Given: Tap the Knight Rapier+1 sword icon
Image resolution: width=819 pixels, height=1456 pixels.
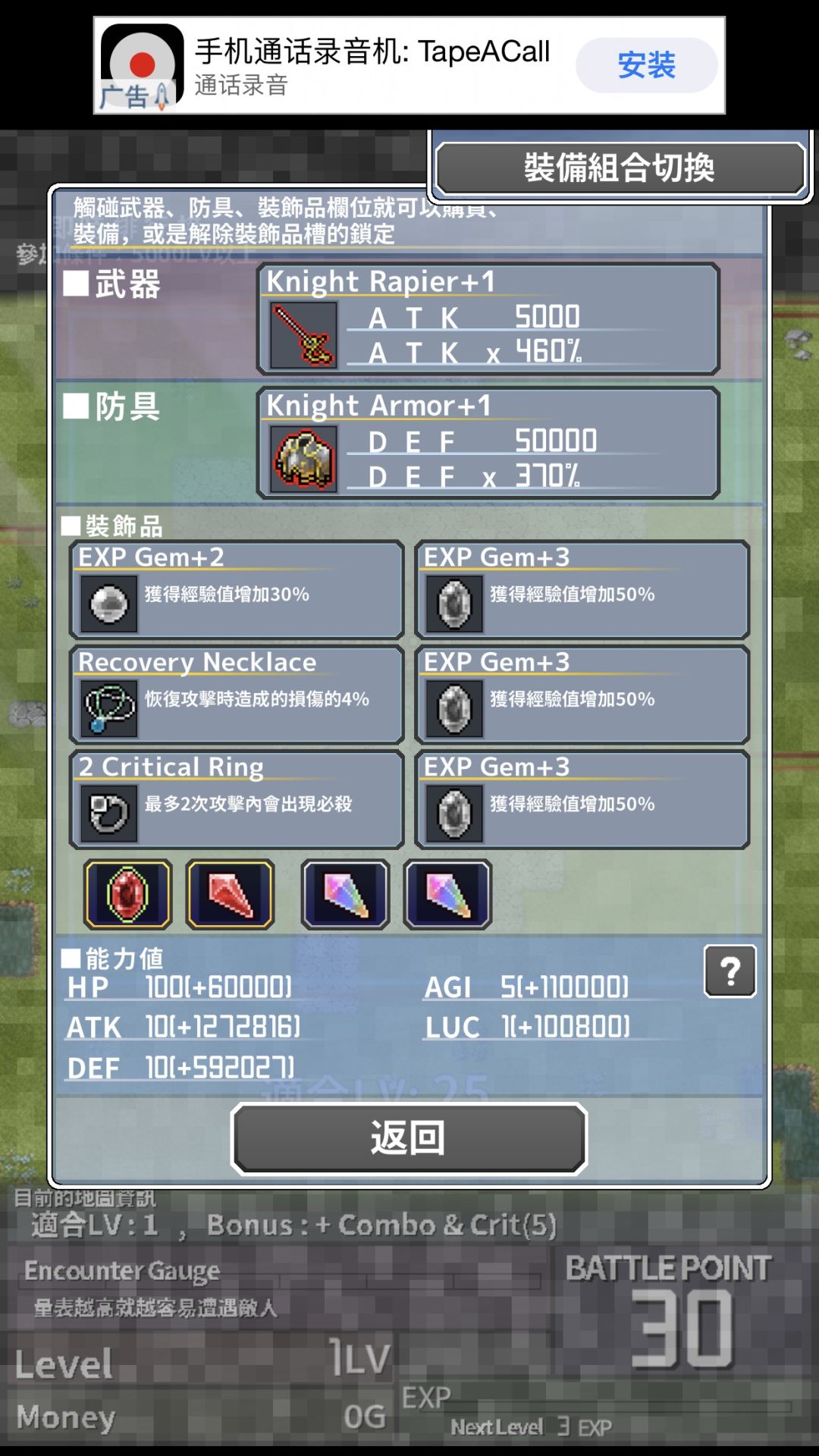Looking at the screenshot, I should (x=303, y=334).
